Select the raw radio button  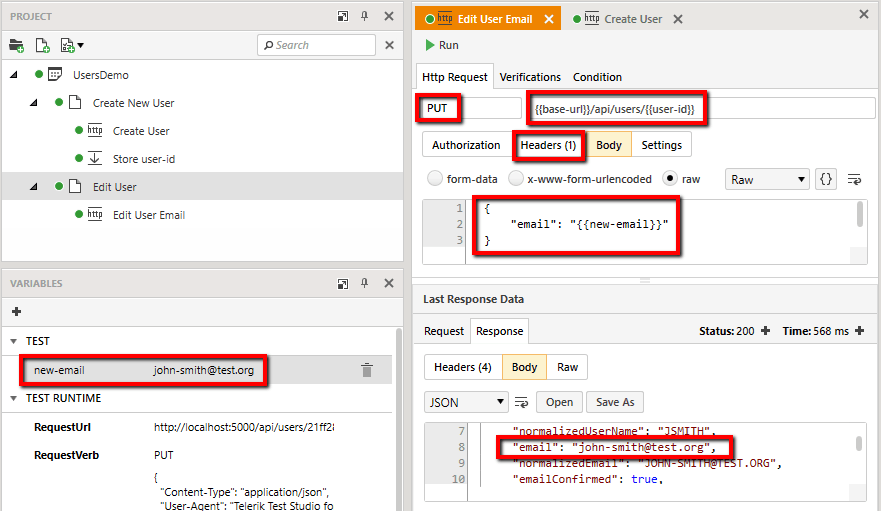click(670, 179)
